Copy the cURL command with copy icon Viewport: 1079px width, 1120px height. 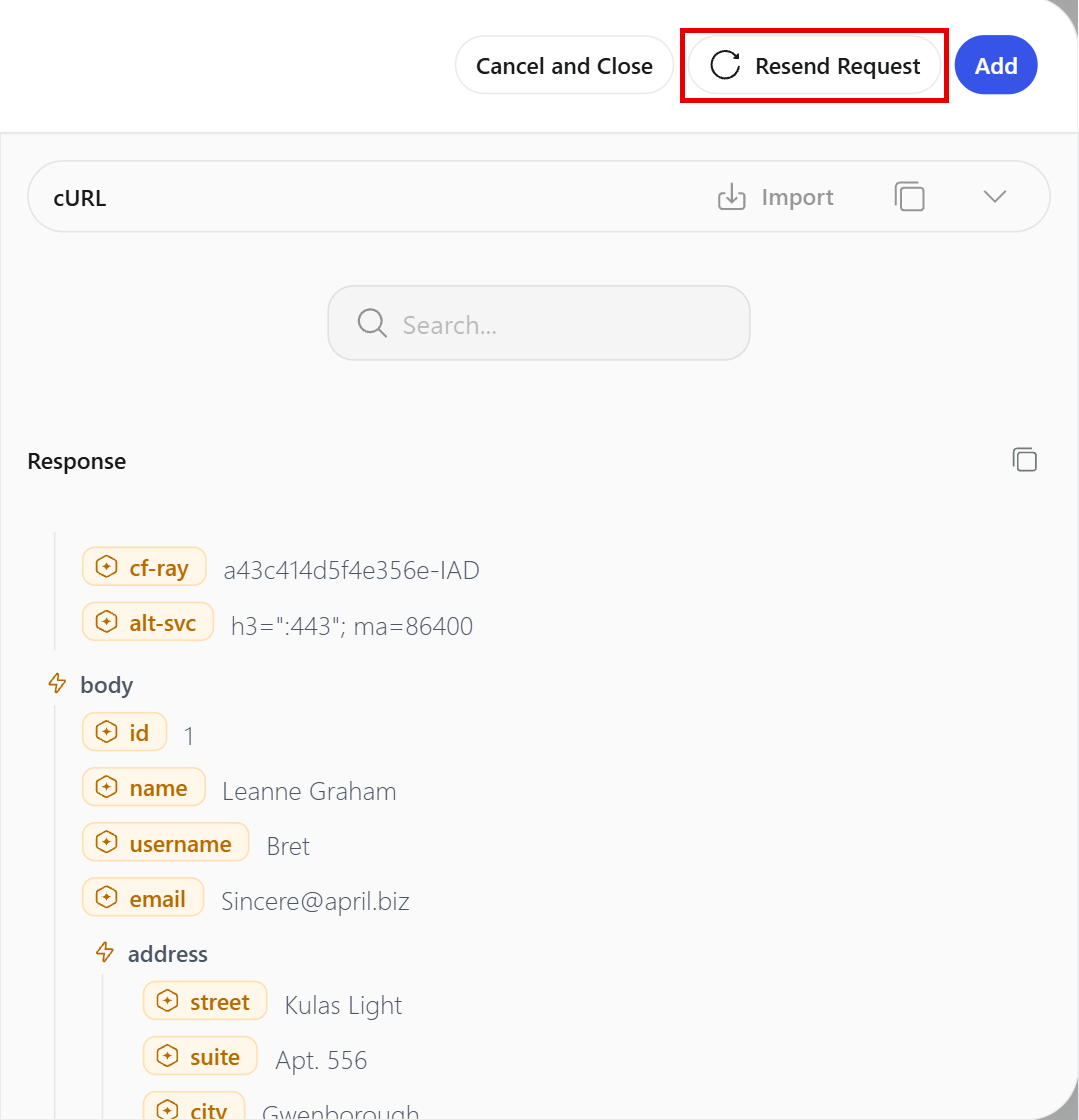(909, 196)
